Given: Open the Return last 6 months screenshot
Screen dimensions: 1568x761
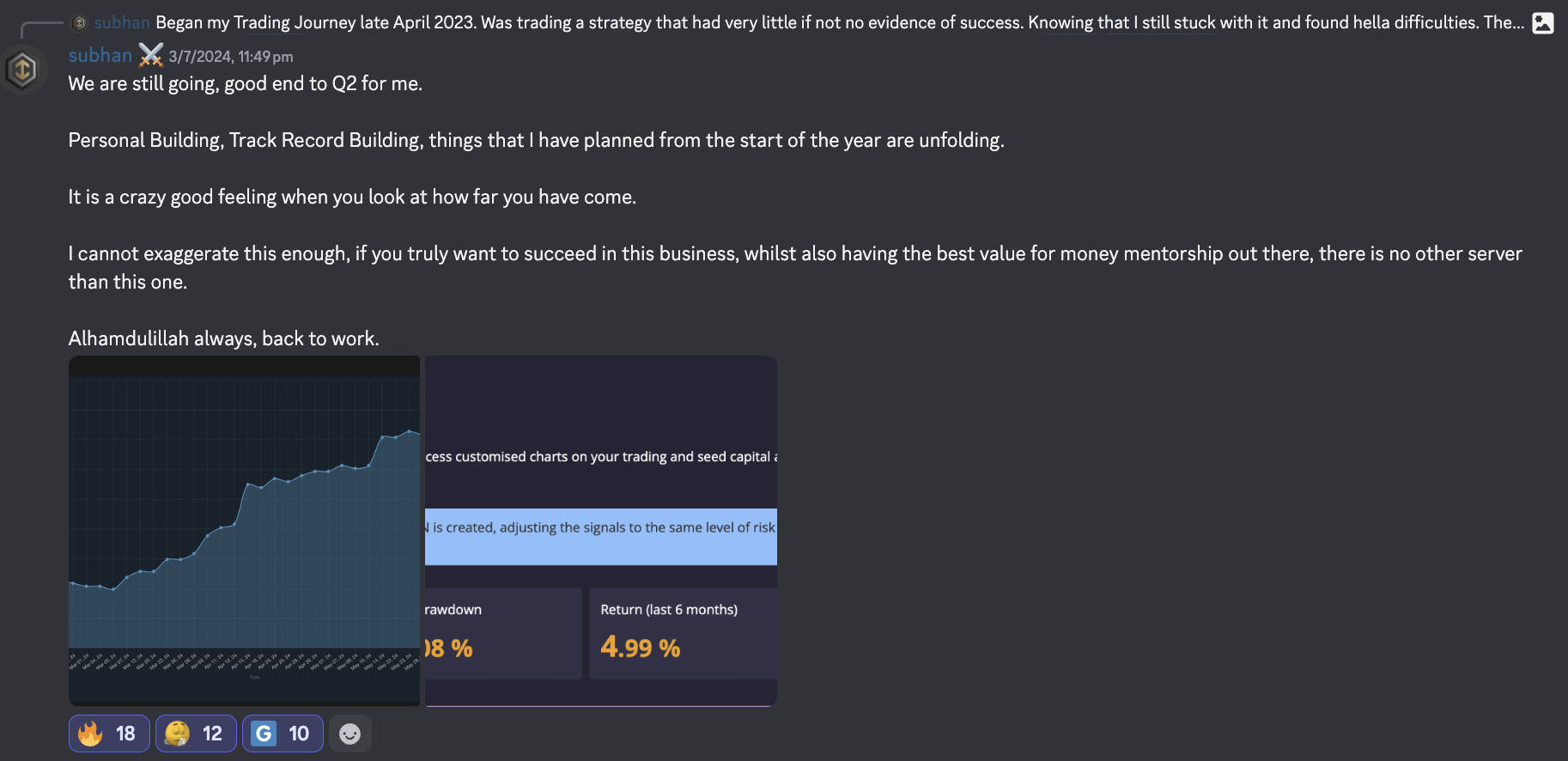Looking at the screenshot, I should 601,531.
